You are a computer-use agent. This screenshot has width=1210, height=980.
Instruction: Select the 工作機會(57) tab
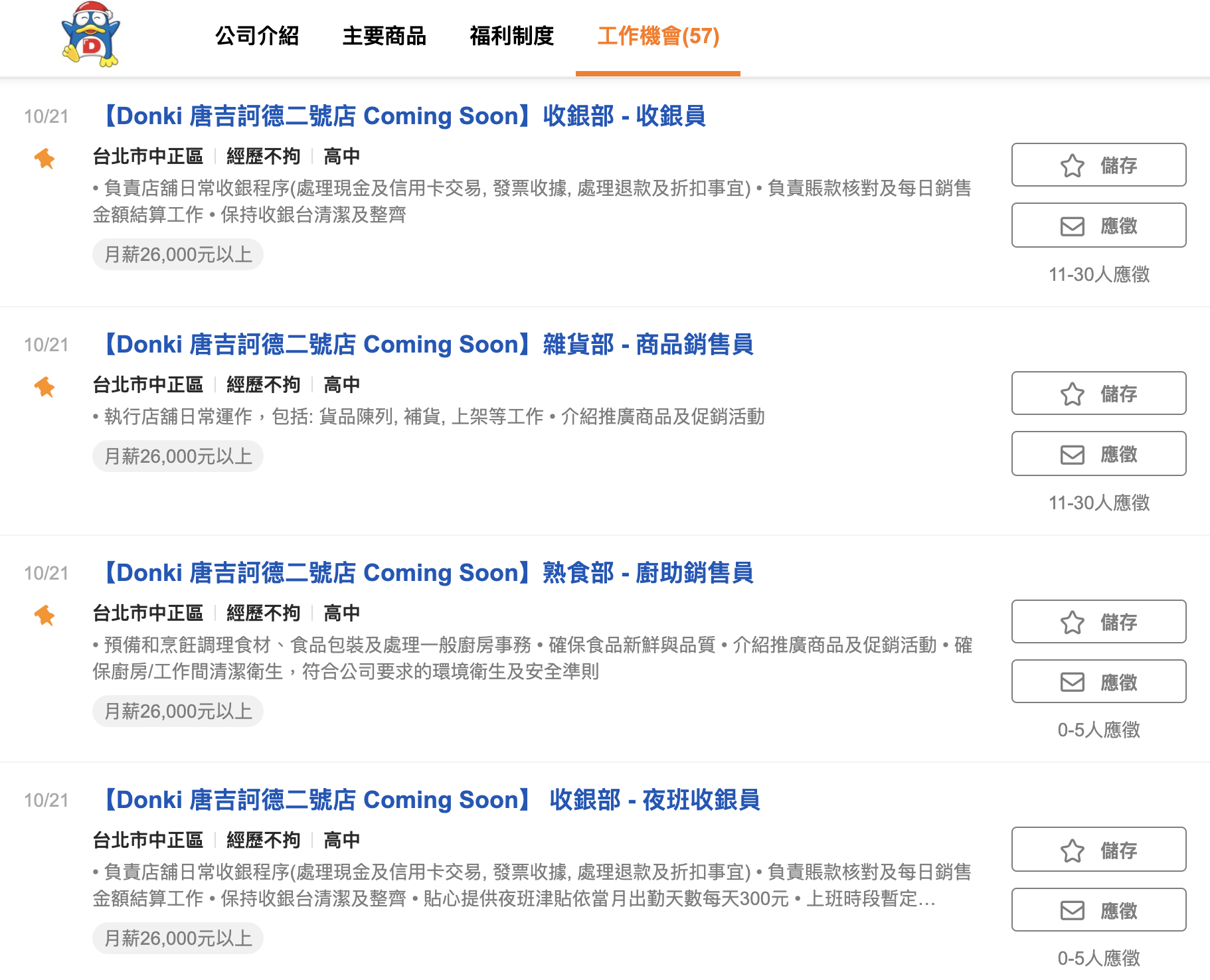pos(658,36)
